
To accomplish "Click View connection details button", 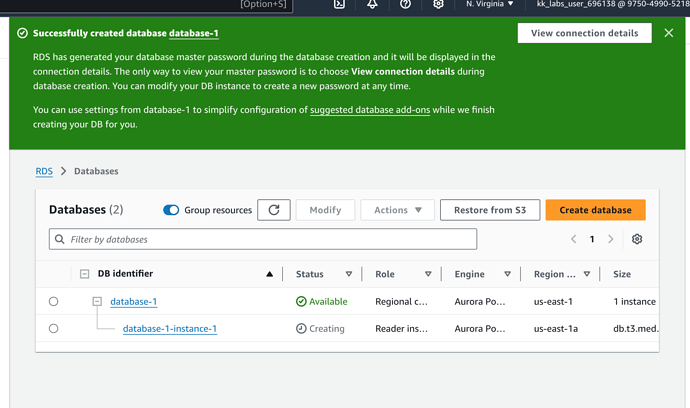I will pos(584,33).
